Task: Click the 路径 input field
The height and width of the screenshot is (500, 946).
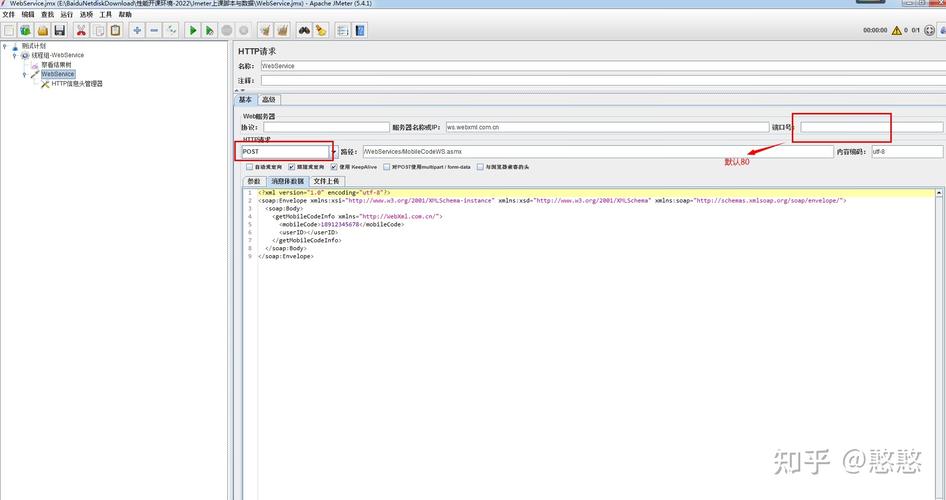Action: pyautogui.click(x=598, y=152)
